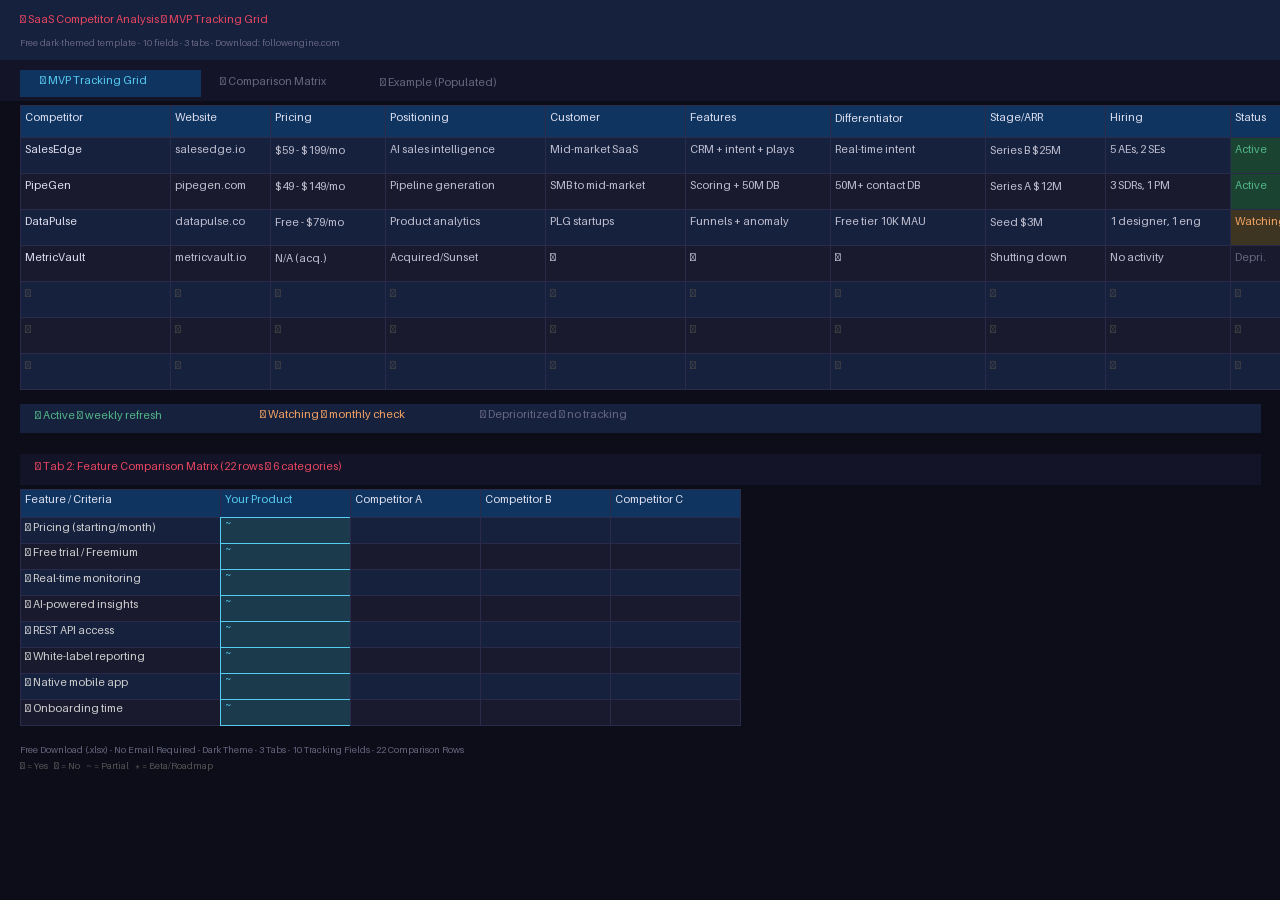Click the Differentiator column header
Viewport: 1280px width, 900px height.
(x=907, y=121)
